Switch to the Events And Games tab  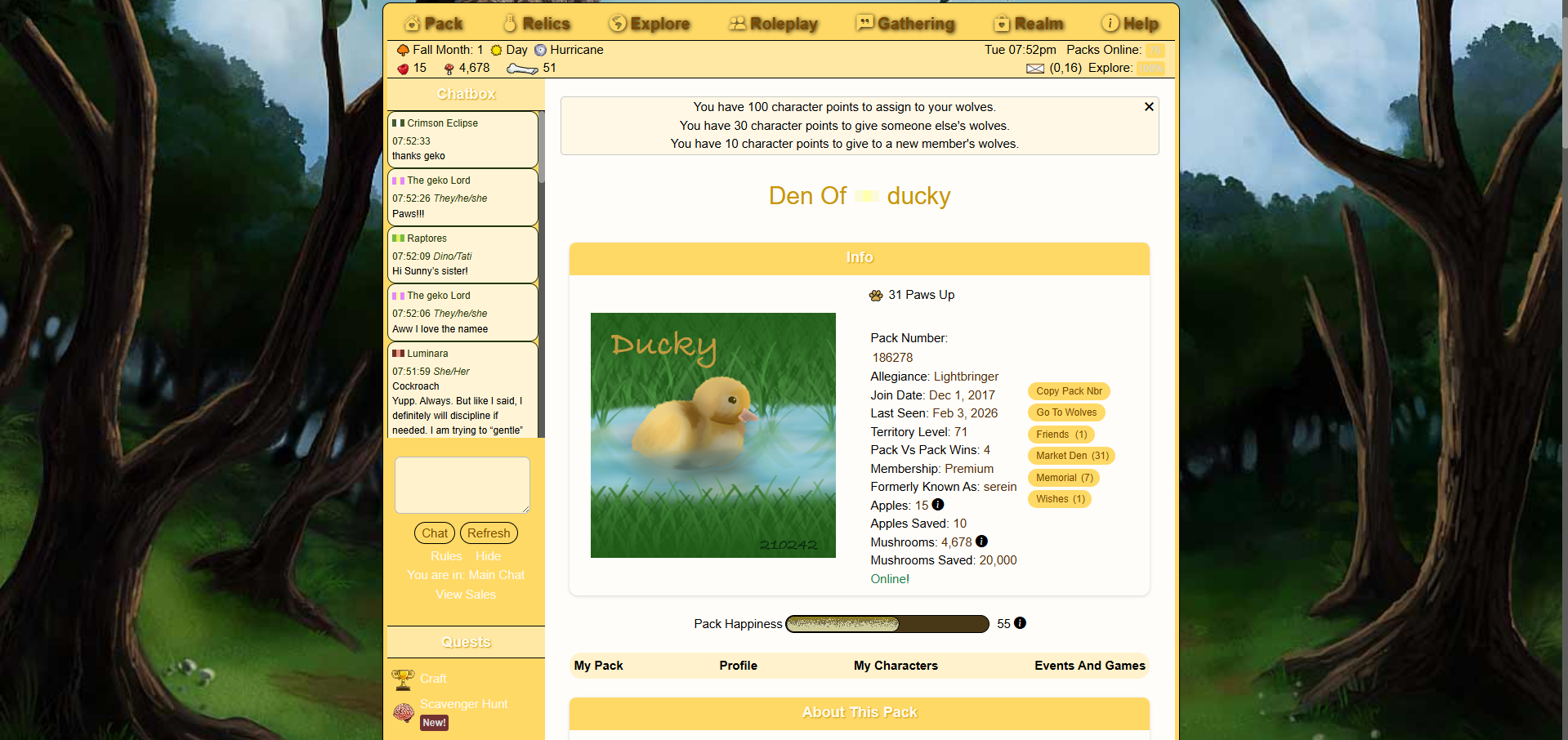(x=1089, y=666)
